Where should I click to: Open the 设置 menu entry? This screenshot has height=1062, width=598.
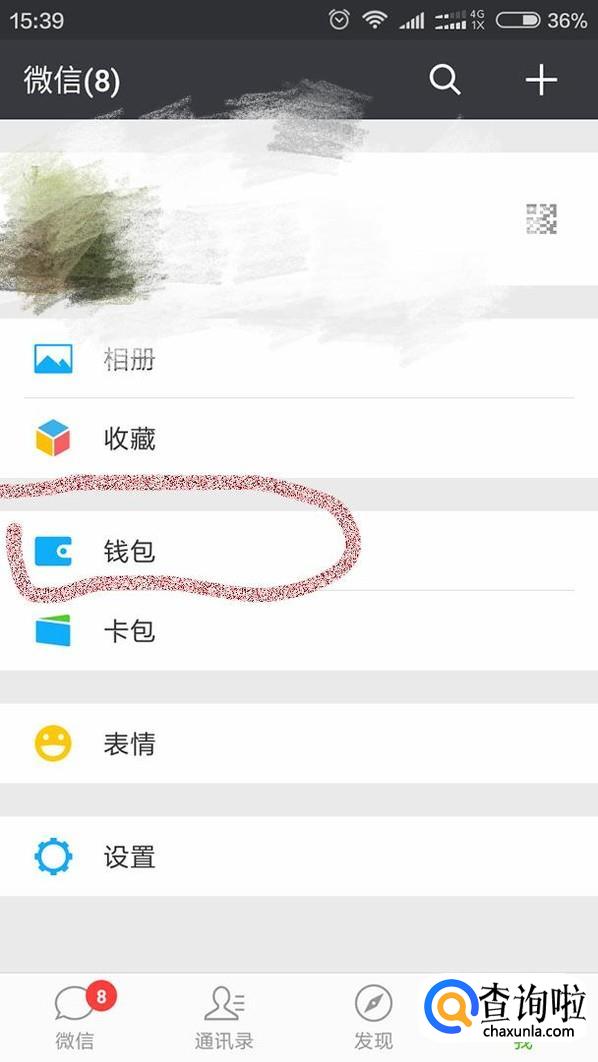coord(299,856)
